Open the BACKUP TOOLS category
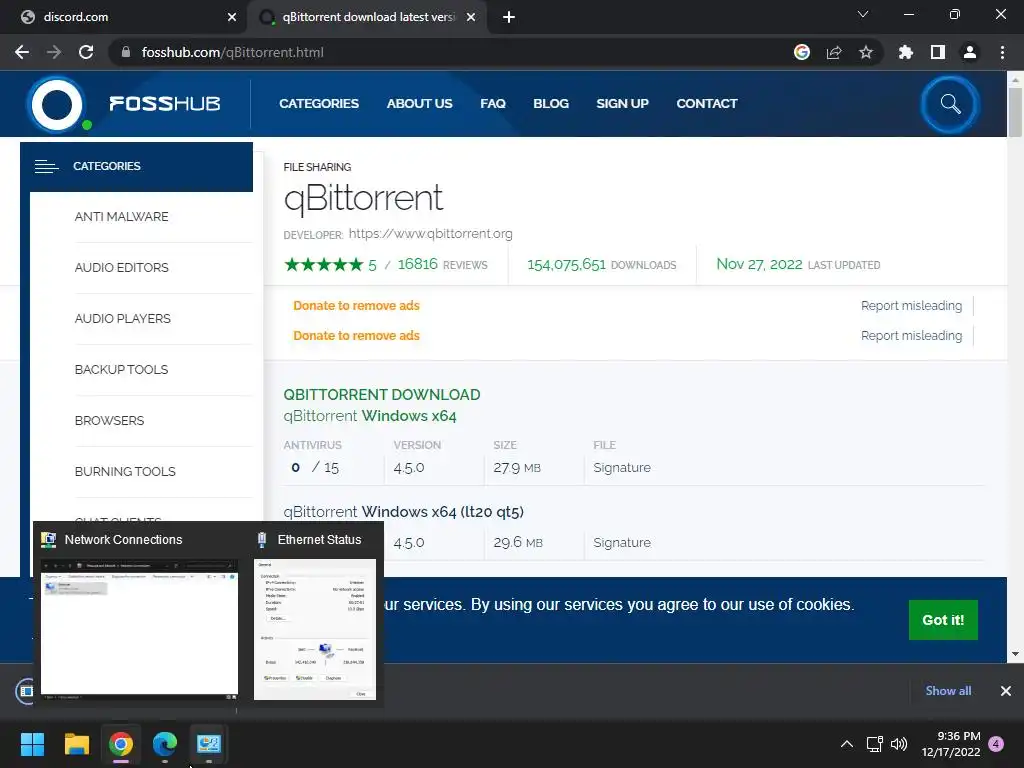Viewport: 1024px width, 768px height. click(121, 370)
